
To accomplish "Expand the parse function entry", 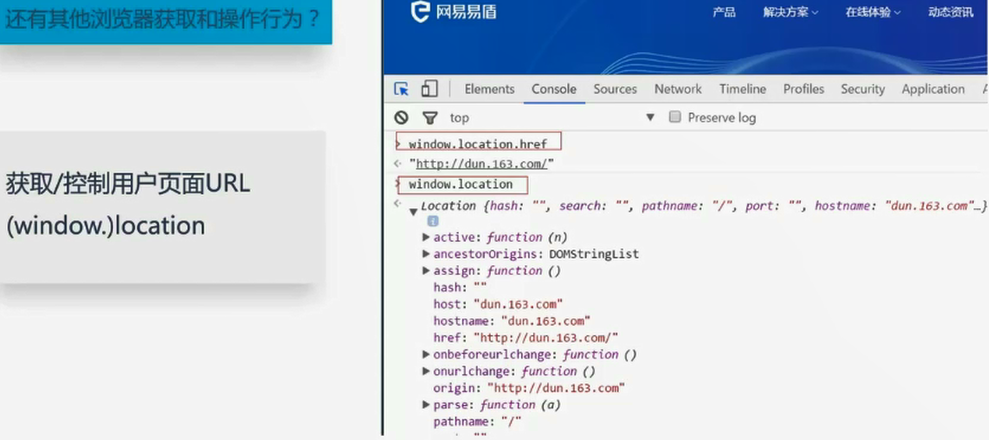I will (426, 405).
